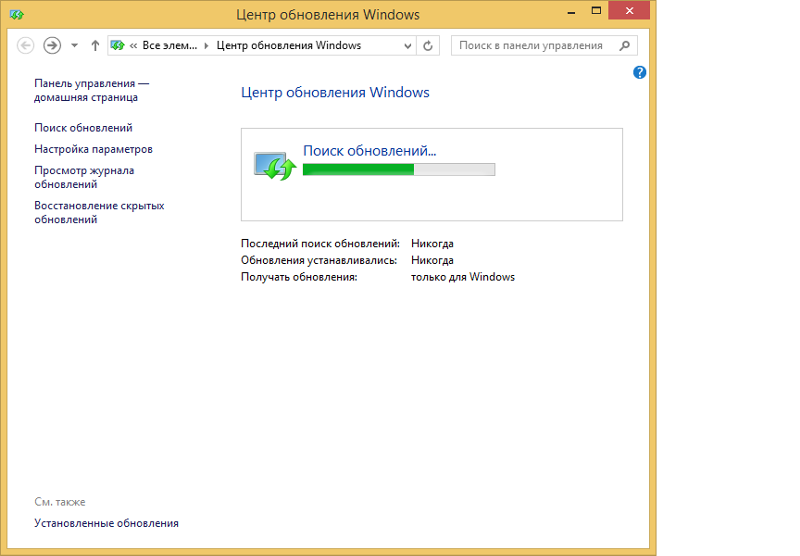800x556 pixels.
Task: Click the «Центр обновления Windows» breadcrumb
Action: [x=289, y=45]
